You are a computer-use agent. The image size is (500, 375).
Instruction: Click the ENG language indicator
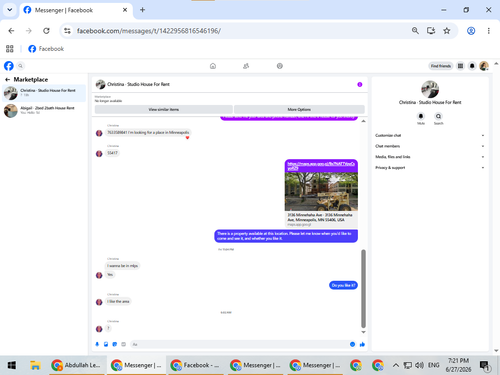pos(433,365)
